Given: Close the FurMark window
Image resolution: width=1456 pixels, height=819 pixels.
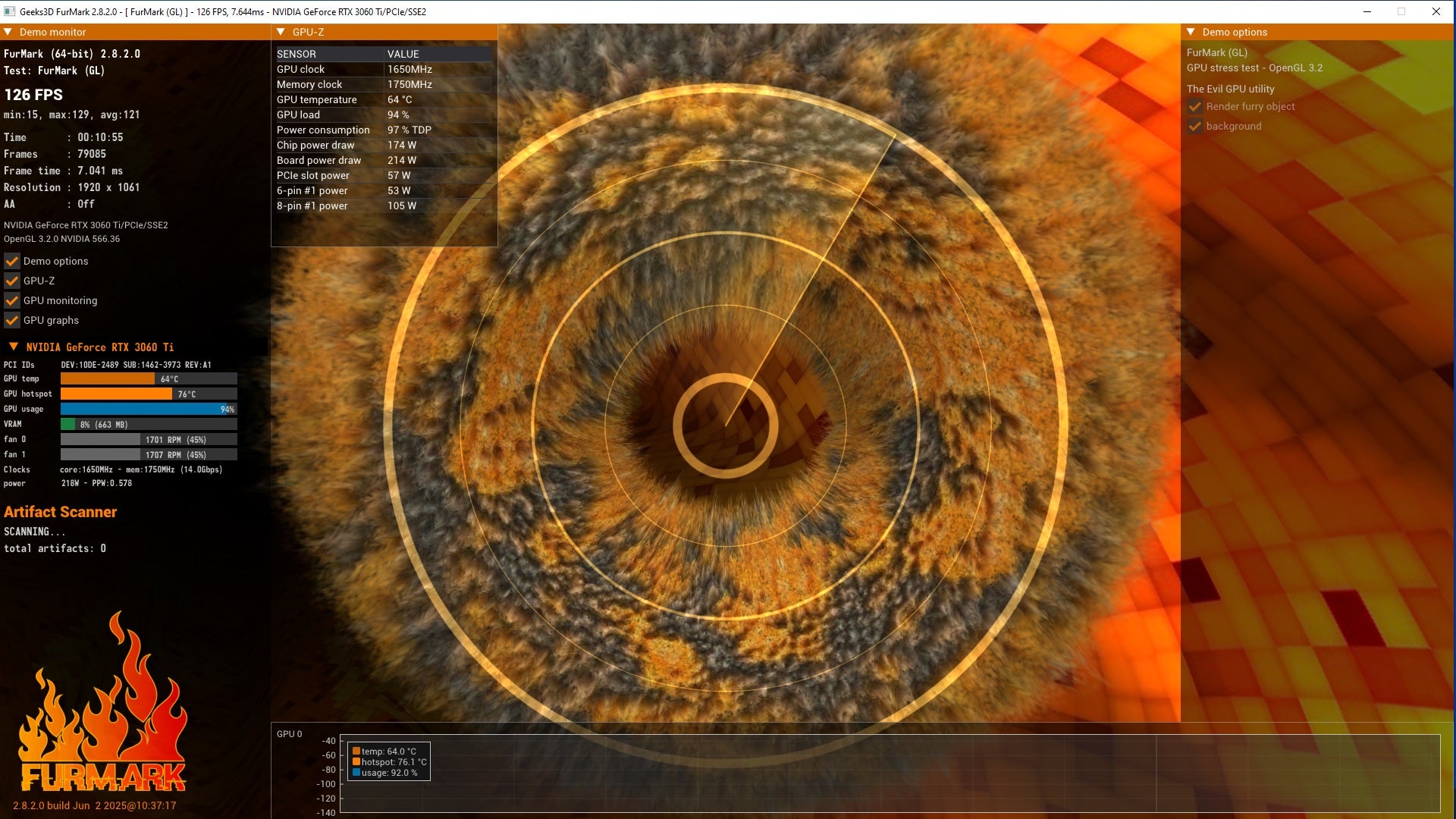Looking at the screenshot, I should [x=1436, y=11].
